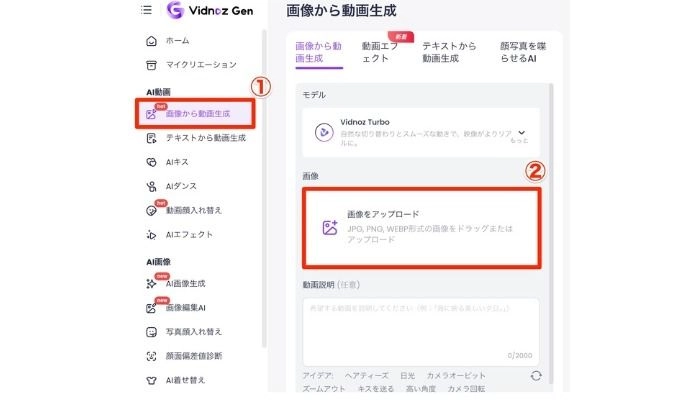Click the キスを送る idea suggestion
The width and height of the screenshot is (700, 400).
[x=376, y=389]
